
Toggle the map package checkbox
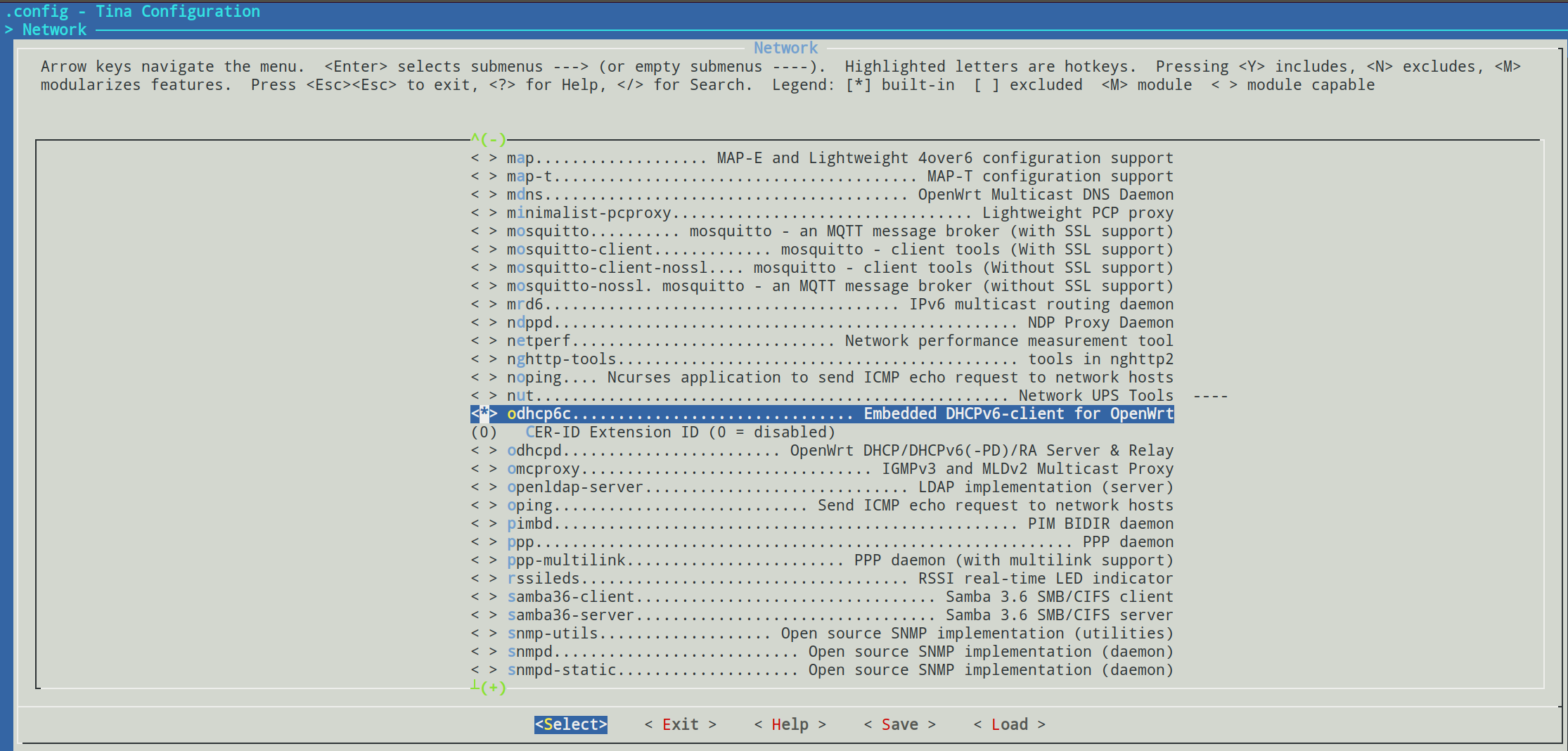tap(484, 158)
